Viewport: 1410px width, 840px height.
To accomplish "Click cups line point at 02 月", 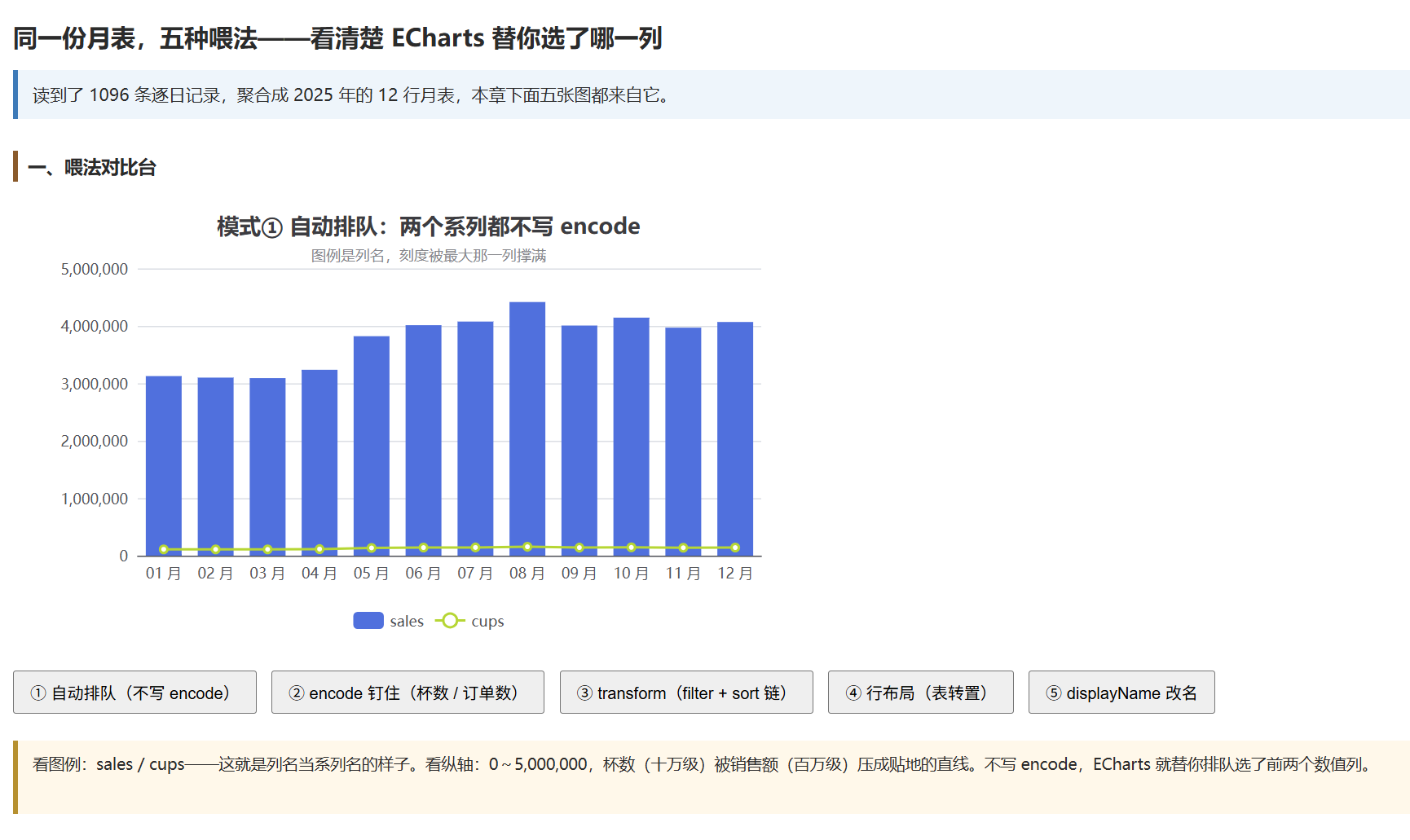I will tap(216, 549).
